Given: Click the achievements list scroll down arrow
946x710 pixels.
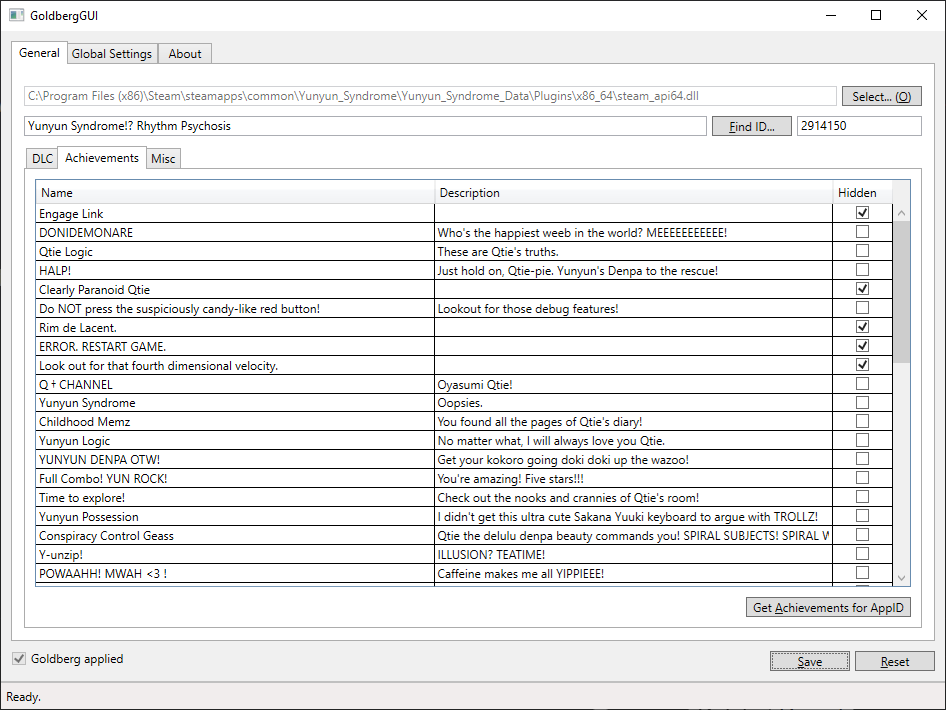Looking at the screenshot, I should pos(901,578).
